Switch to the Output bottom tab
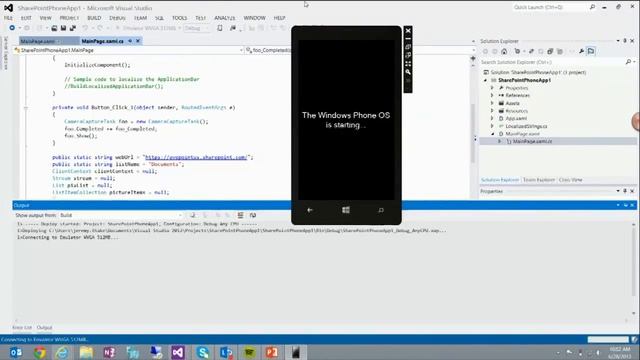640x360 pixels. (44, 327)
